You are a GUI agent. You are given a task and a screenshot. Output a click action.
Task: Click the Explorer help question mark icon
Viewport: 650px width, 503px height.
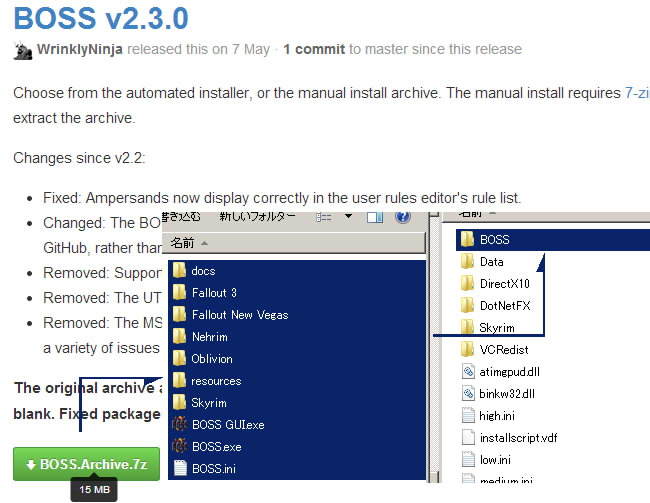[x=403, y=217]
